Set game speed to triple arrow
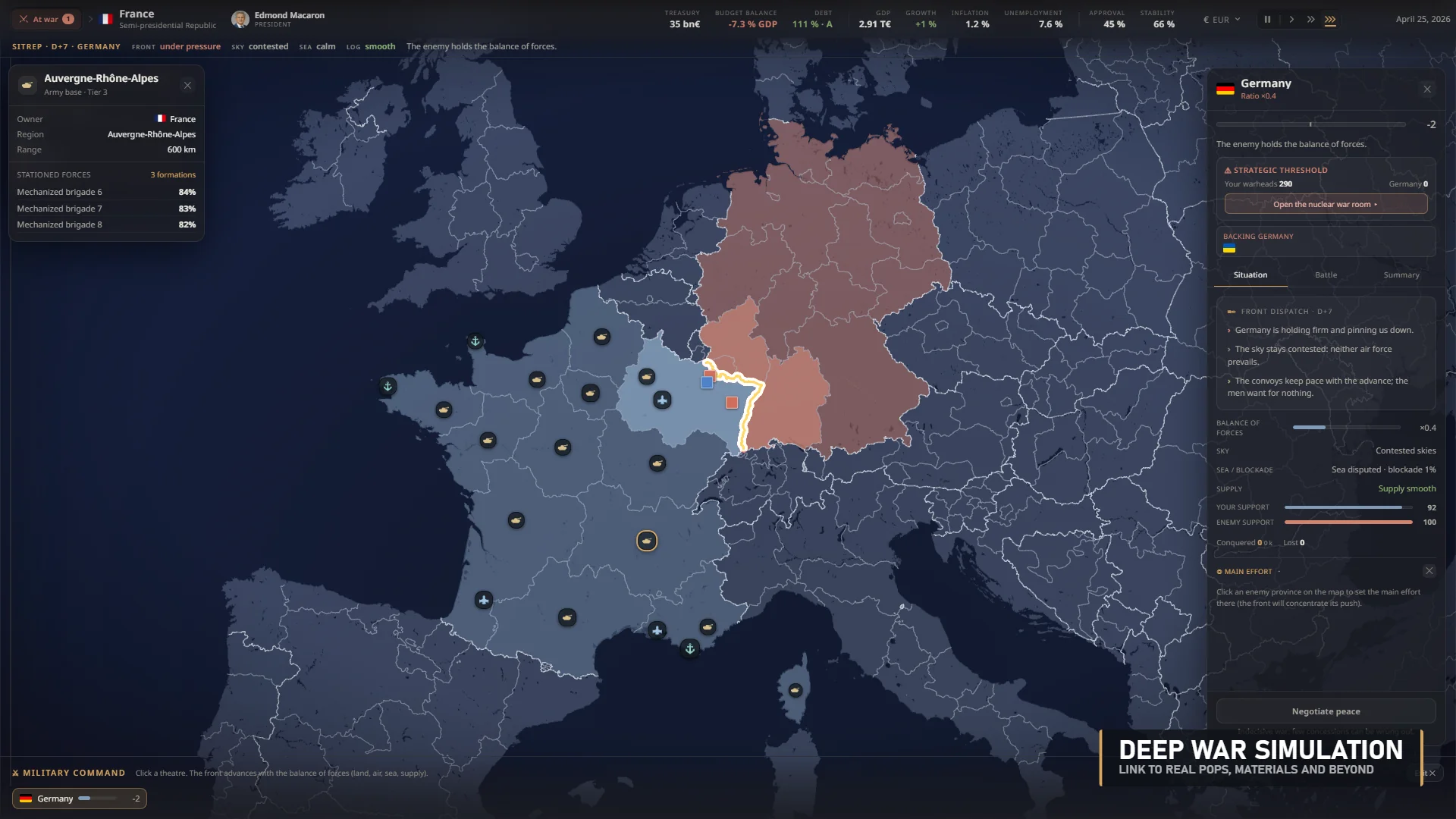This screenshot has height=819, width=1456. pyautogui.click(x=1330, y=20)
